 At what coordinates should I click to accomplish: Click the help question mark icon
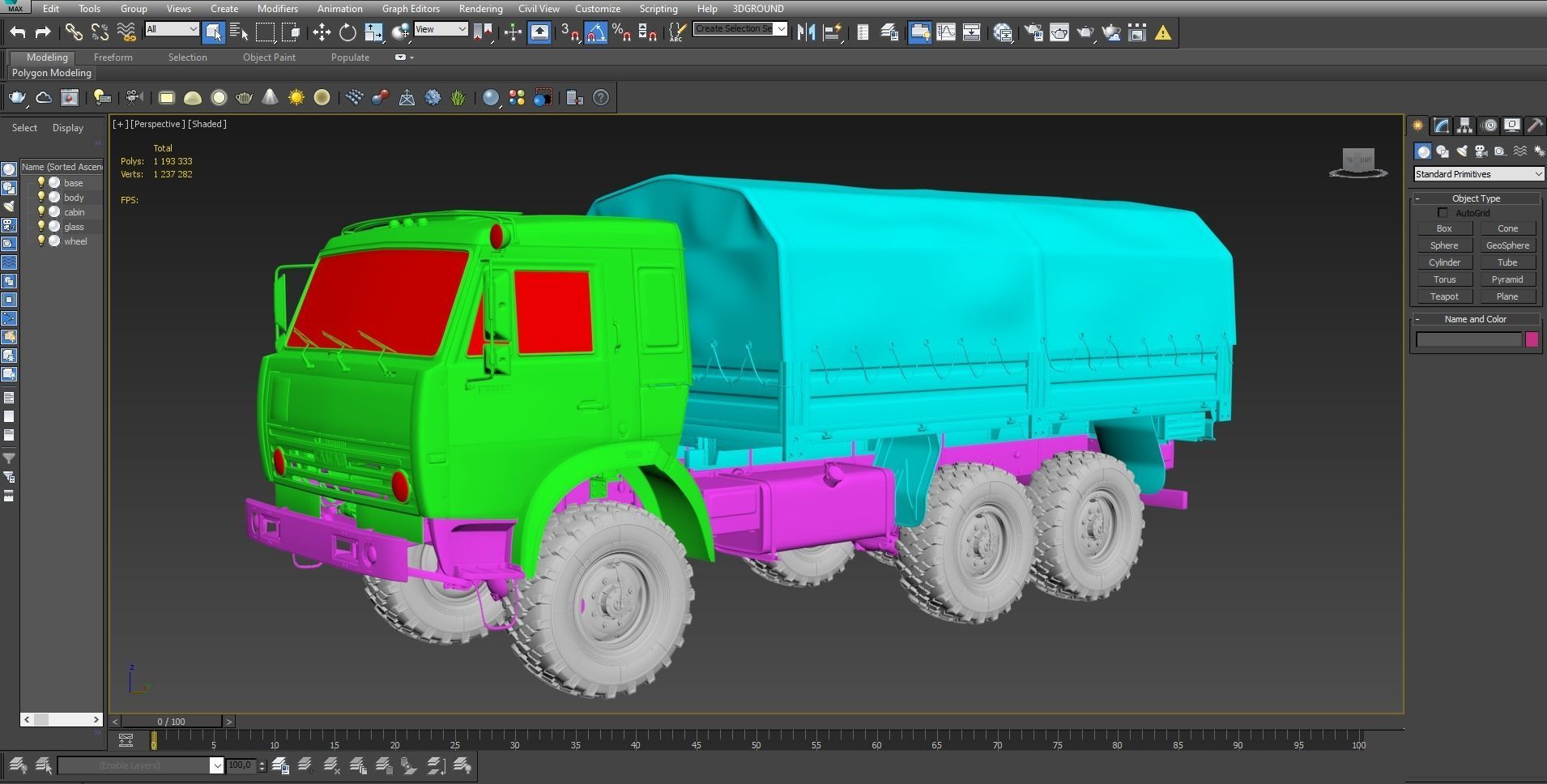[x=601, y=98]
